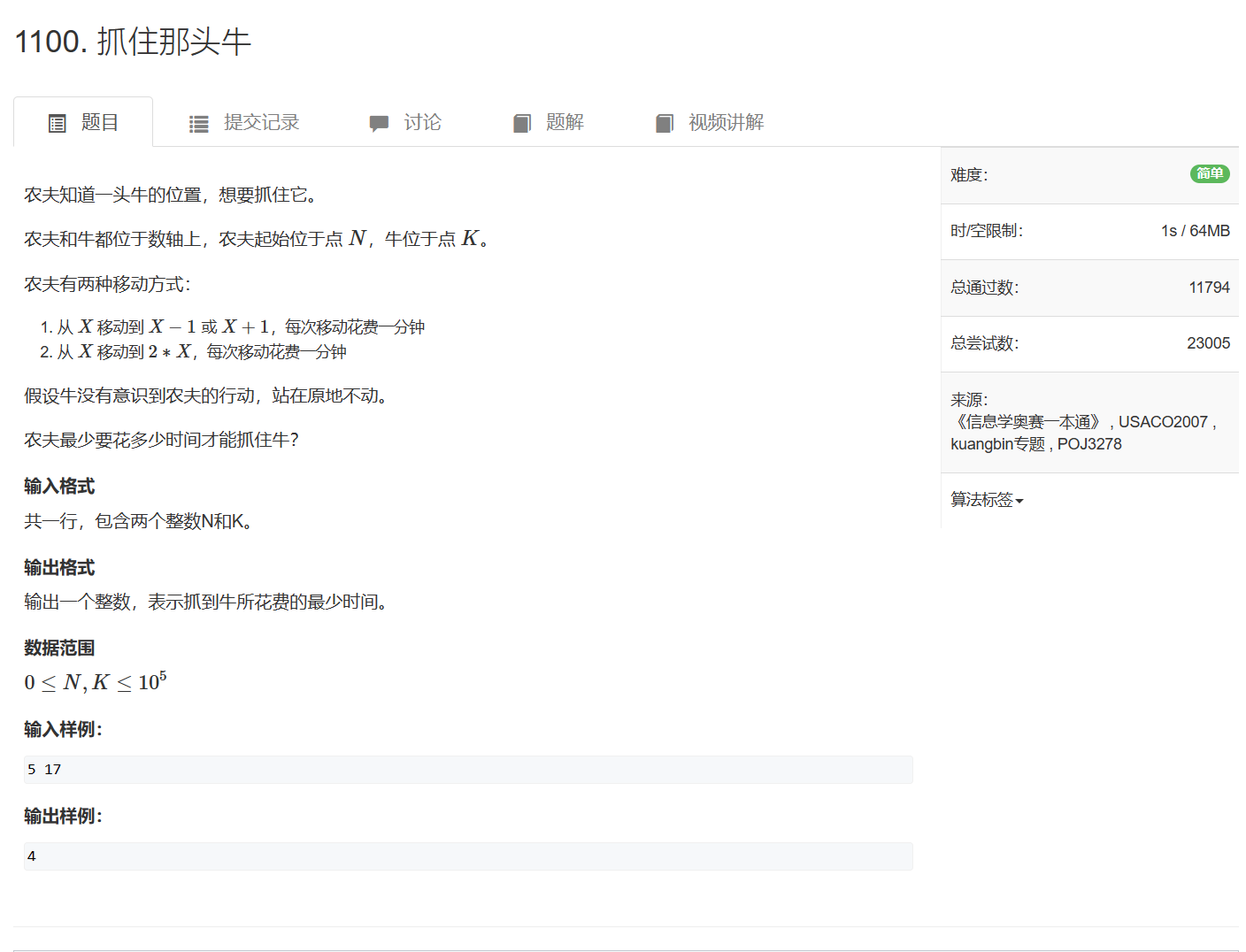Open the 《信息学奥赛一本通》 source link

coord(1027,422)
